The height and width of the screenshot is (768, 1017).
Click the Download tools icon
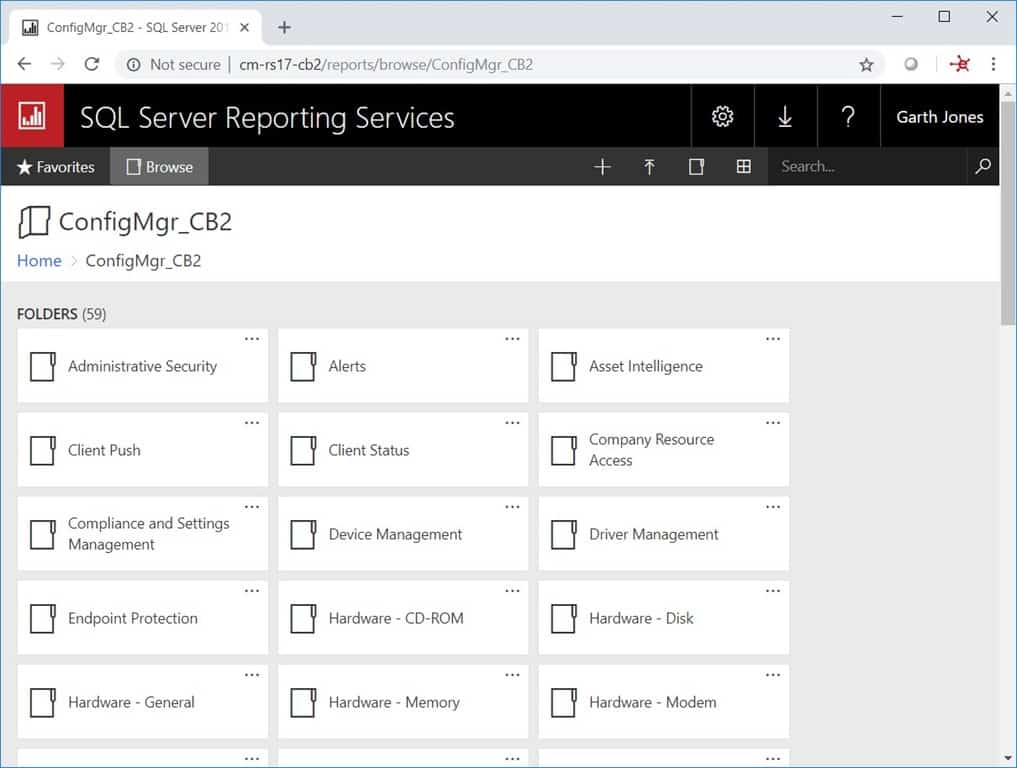785,116
